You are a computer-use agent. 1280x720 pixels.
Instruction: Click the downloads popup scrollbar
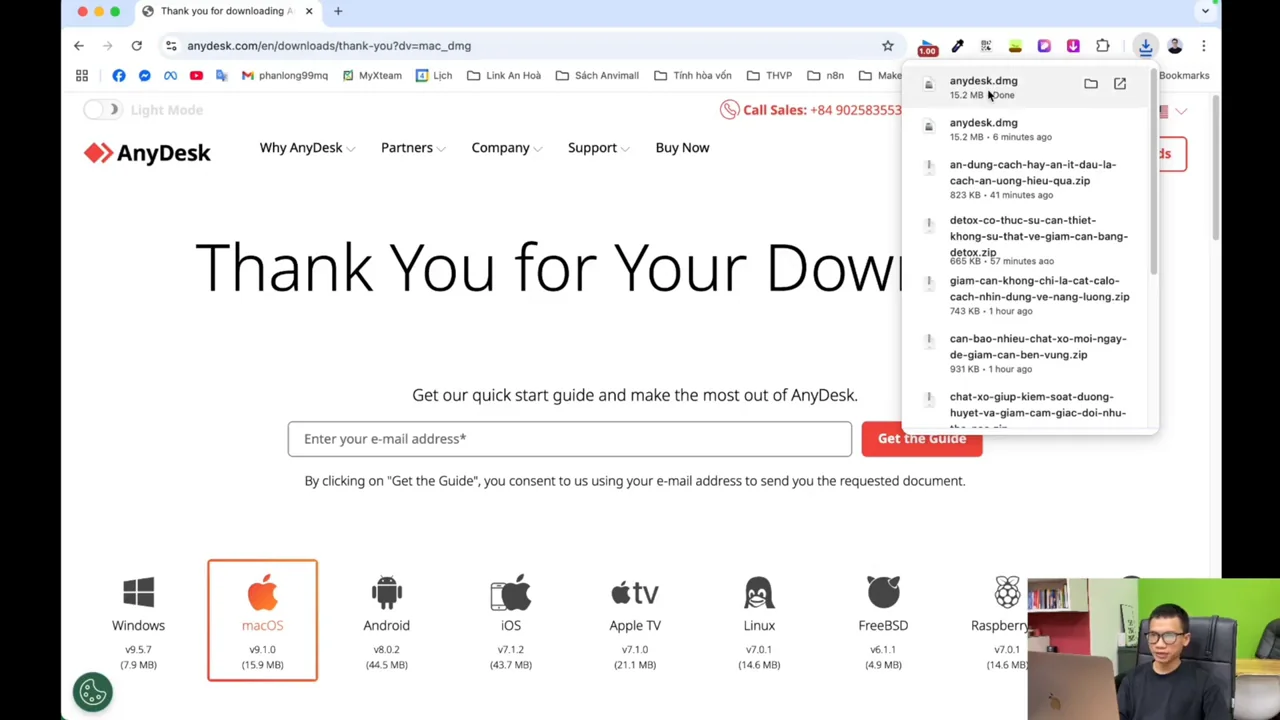tap(1154, 172)
